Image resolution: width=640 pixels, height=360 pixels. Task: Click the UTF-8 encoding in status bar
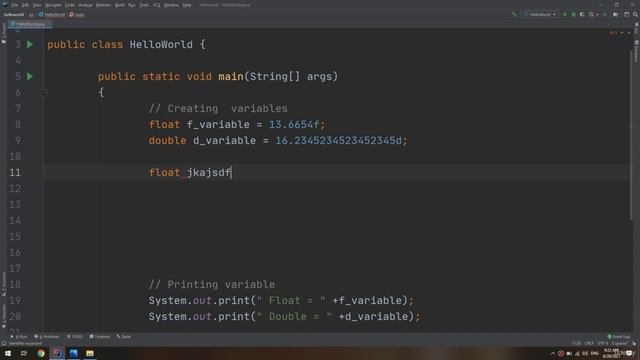click(603, 343)
